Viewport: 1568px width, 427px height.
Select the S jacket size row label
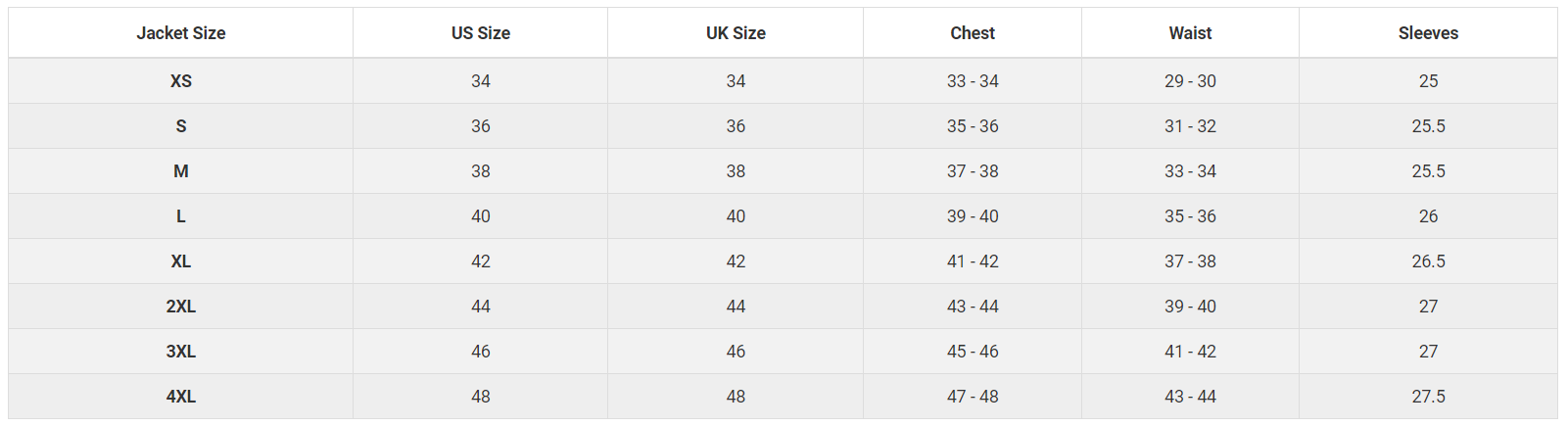pyautogui.click(x=181, y=126)
